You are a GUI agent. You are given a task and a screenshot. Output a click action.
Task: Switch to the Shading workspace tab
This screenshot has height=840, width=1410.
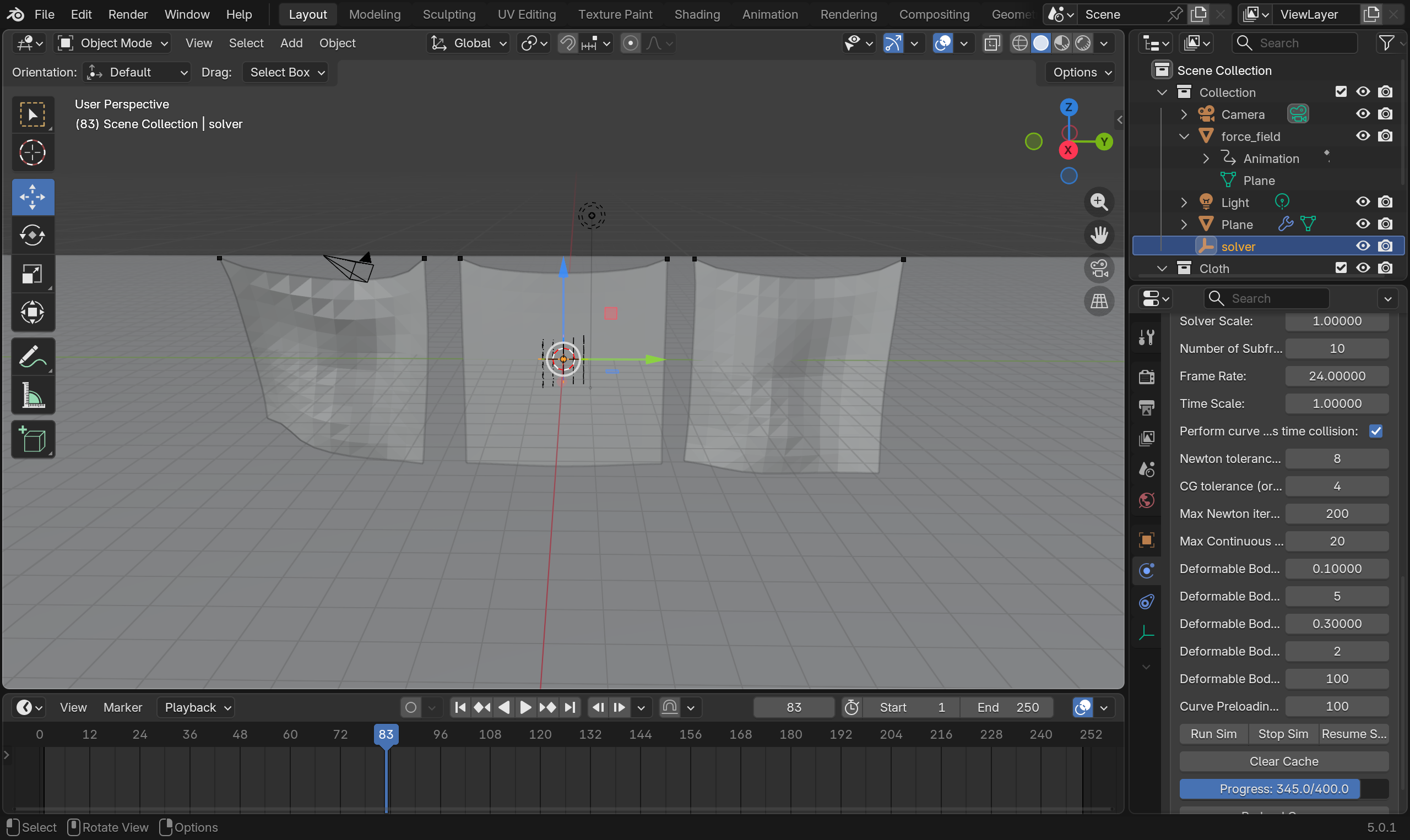click(x=697, y=14)
